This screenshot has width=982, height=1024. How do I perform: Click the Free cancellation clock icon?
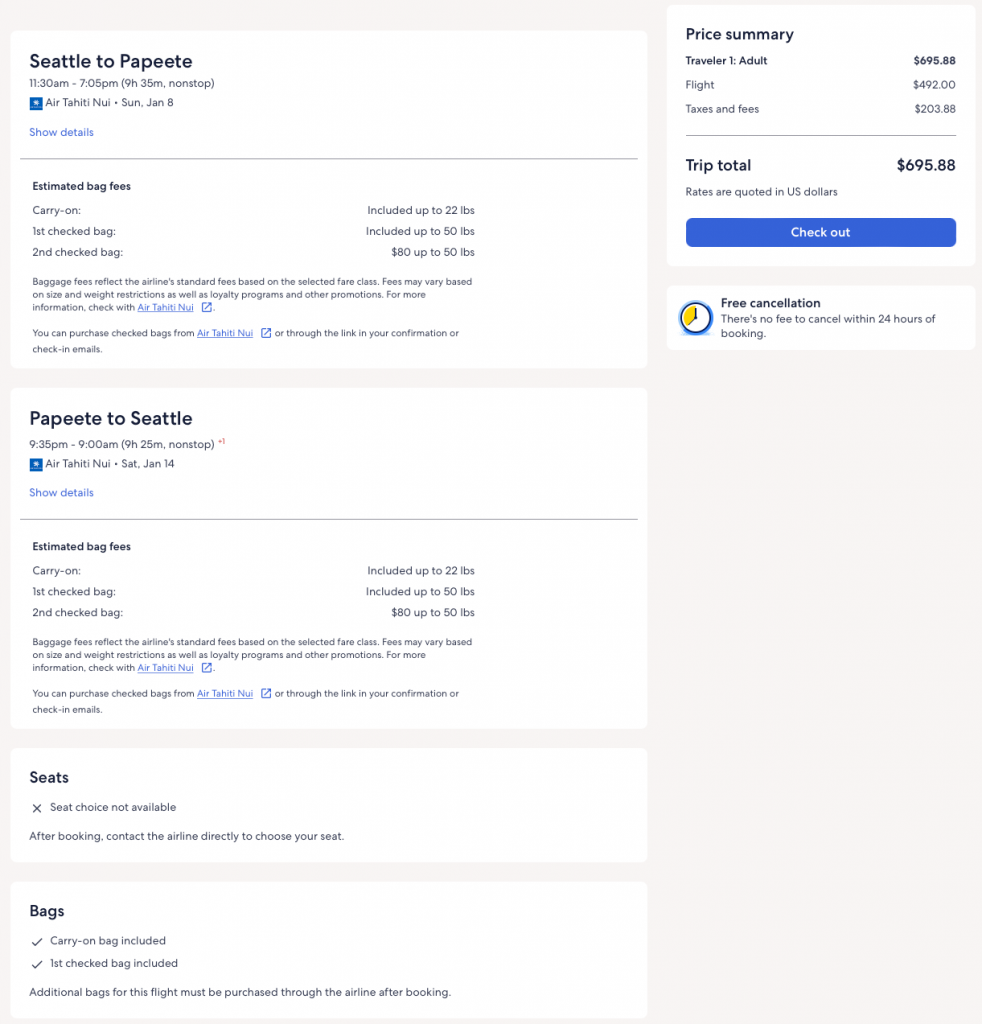click(x=693, y=318)
